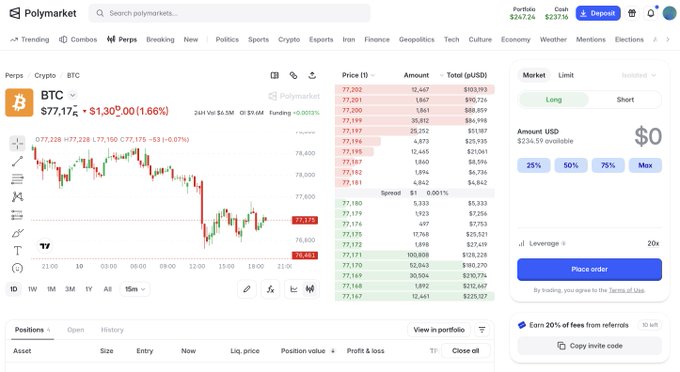Image resolution: width=680 pixels, height=372 pixels.
Task: Switch to Limit order type
Action: coord(566,75)
